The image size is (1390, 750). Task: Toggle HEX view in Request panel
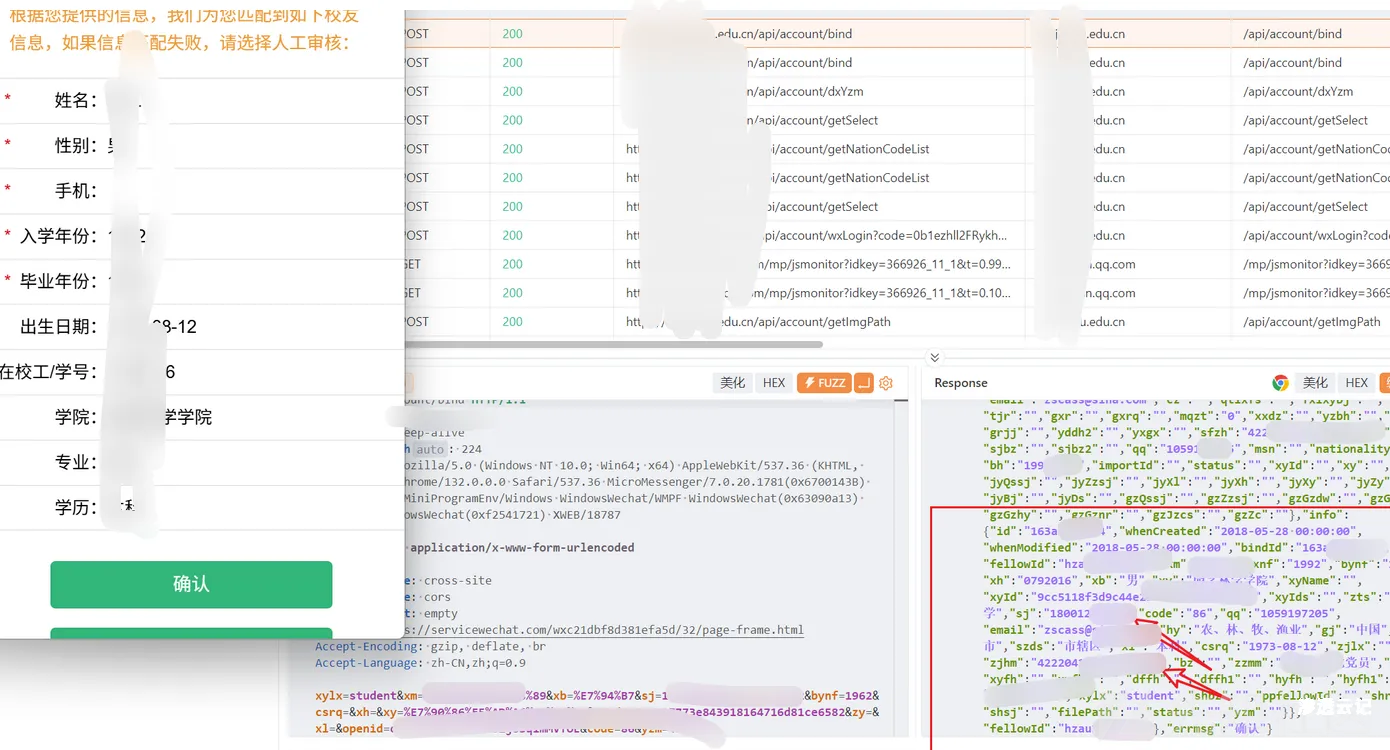[x=774, y=383]
